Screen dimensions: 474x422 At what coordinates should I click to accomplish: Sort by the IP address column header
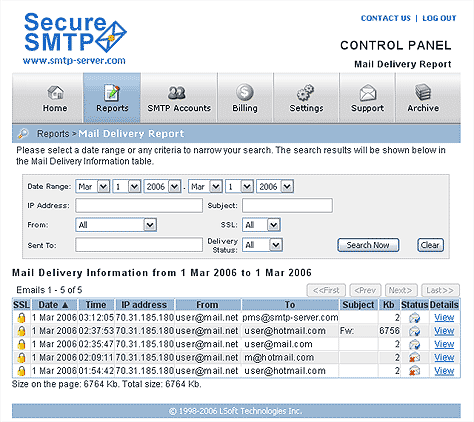coord(144,305)
